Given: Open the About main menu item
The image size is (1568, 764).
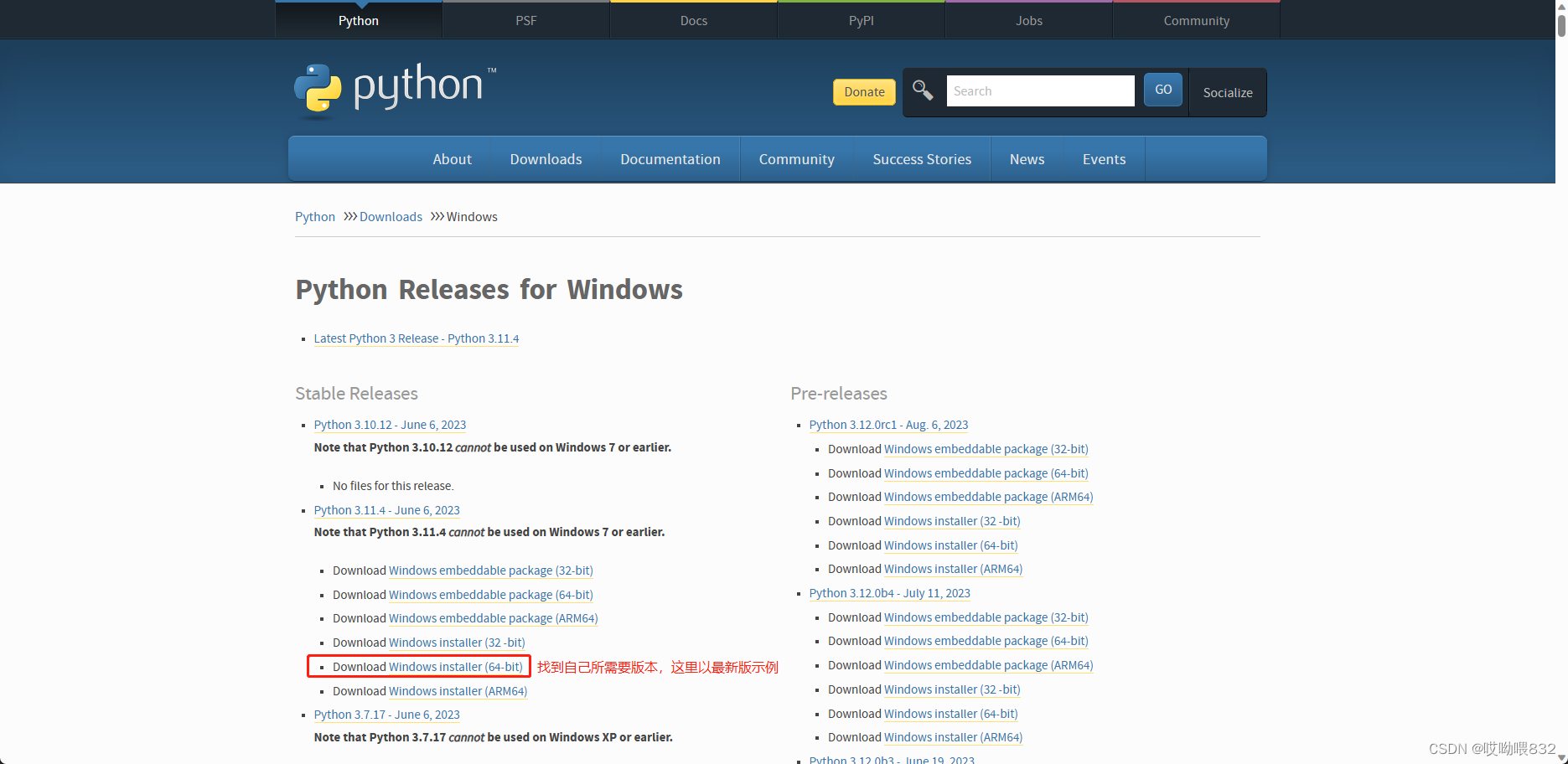Looking at the screenshot, I should (453, 159).
